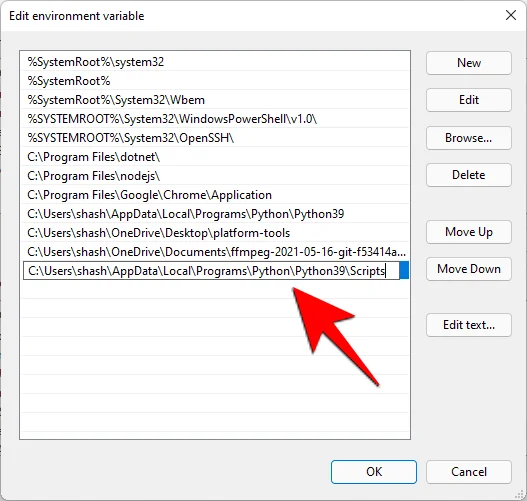Viewport: 527px width, 501px height.
Task: Delete the selected path entry
Action: [469, 175]
